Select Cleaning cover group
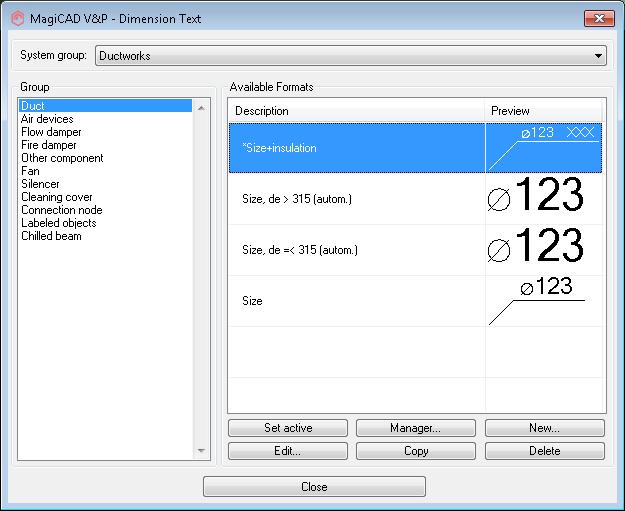Image resolution: width=625 pixels, height=511 pixels. click(57, 197)
